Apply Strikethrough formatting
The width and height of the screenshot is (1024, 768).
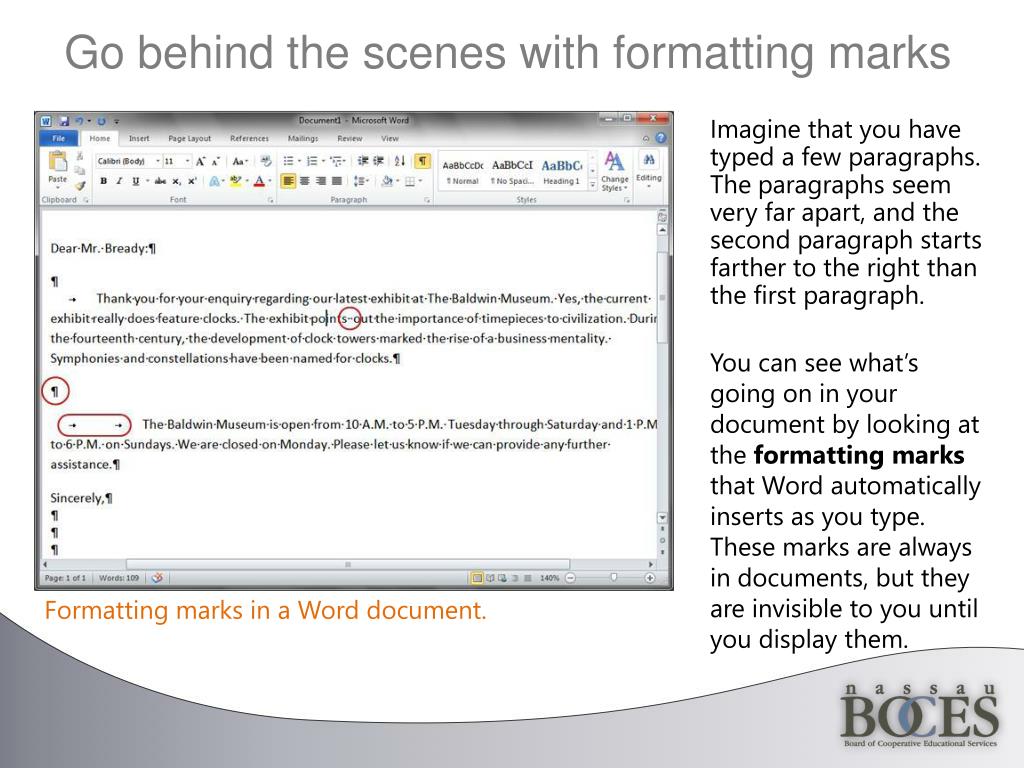coord(160,181)
